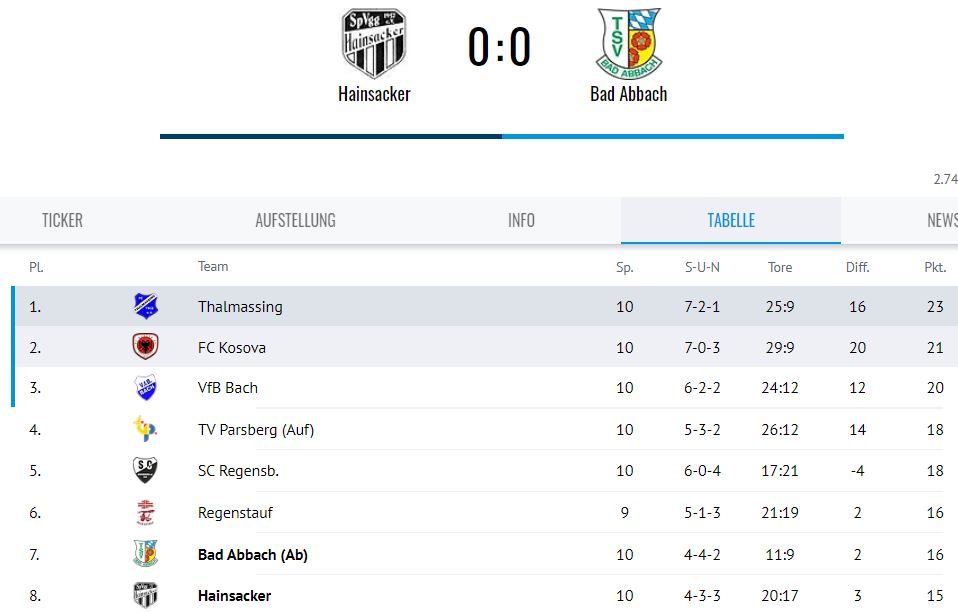Click the Regenstauf club logo
The image size is (958, 612).
pyautogui.click(x=145, y=512)
